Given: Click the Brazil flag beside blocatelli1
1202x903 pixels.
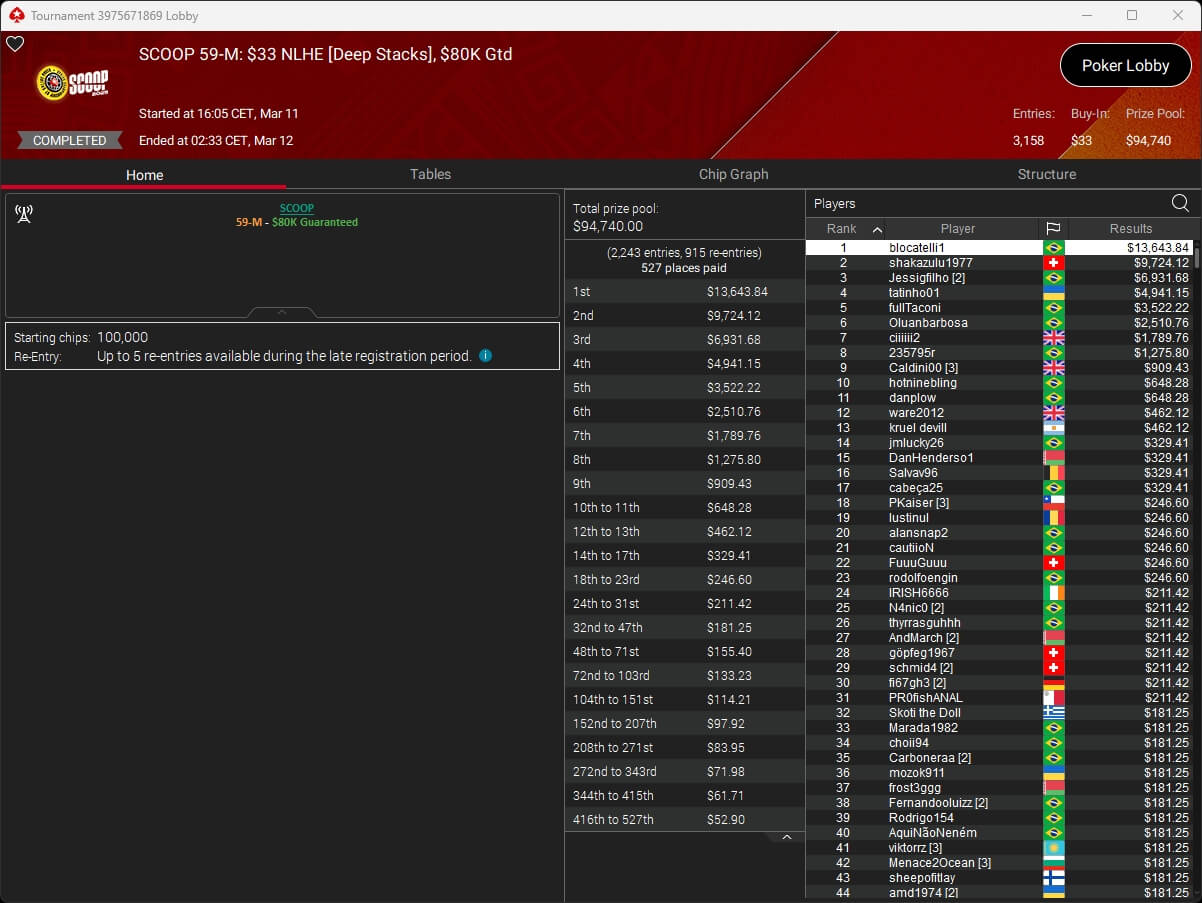Looking at the screenshot, I should 1053,248.
